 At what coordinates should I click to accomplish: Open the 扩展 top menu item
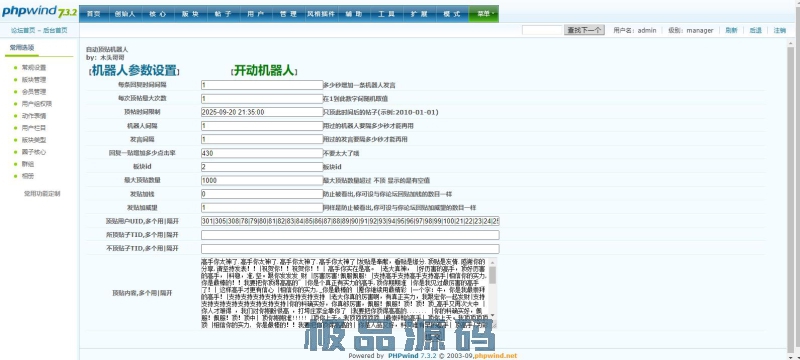[x=419, y=14]
